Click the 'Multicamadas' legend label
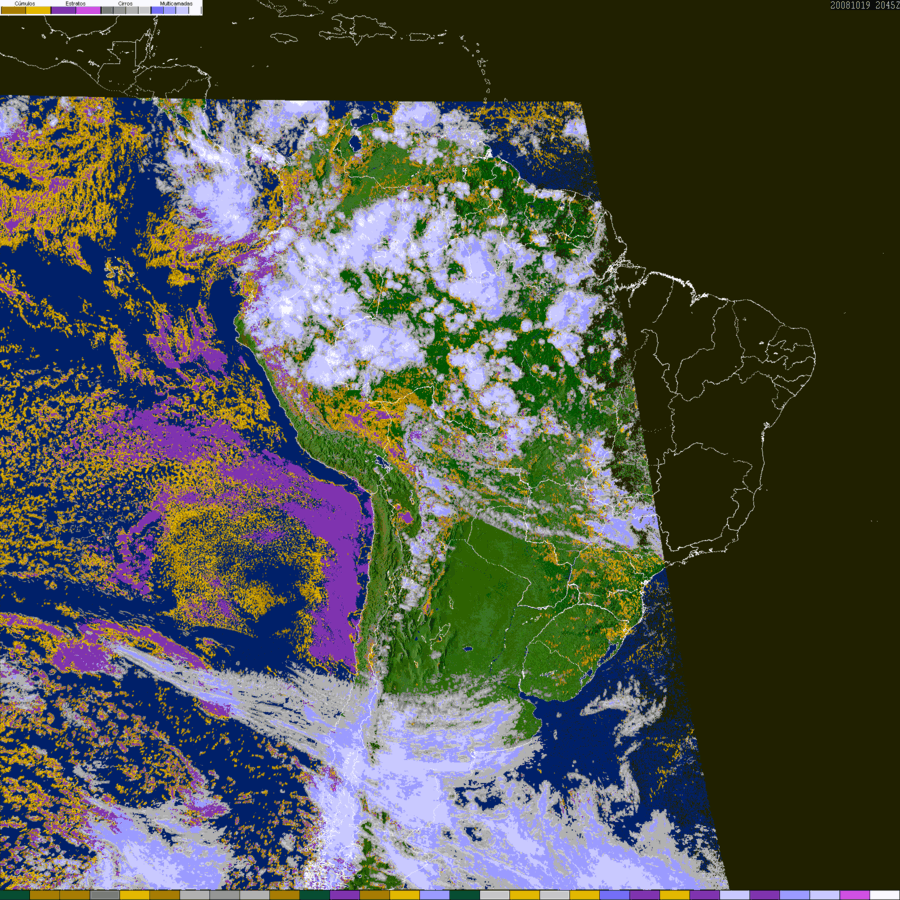Screen dimensions: 900x900 point(176,3)
